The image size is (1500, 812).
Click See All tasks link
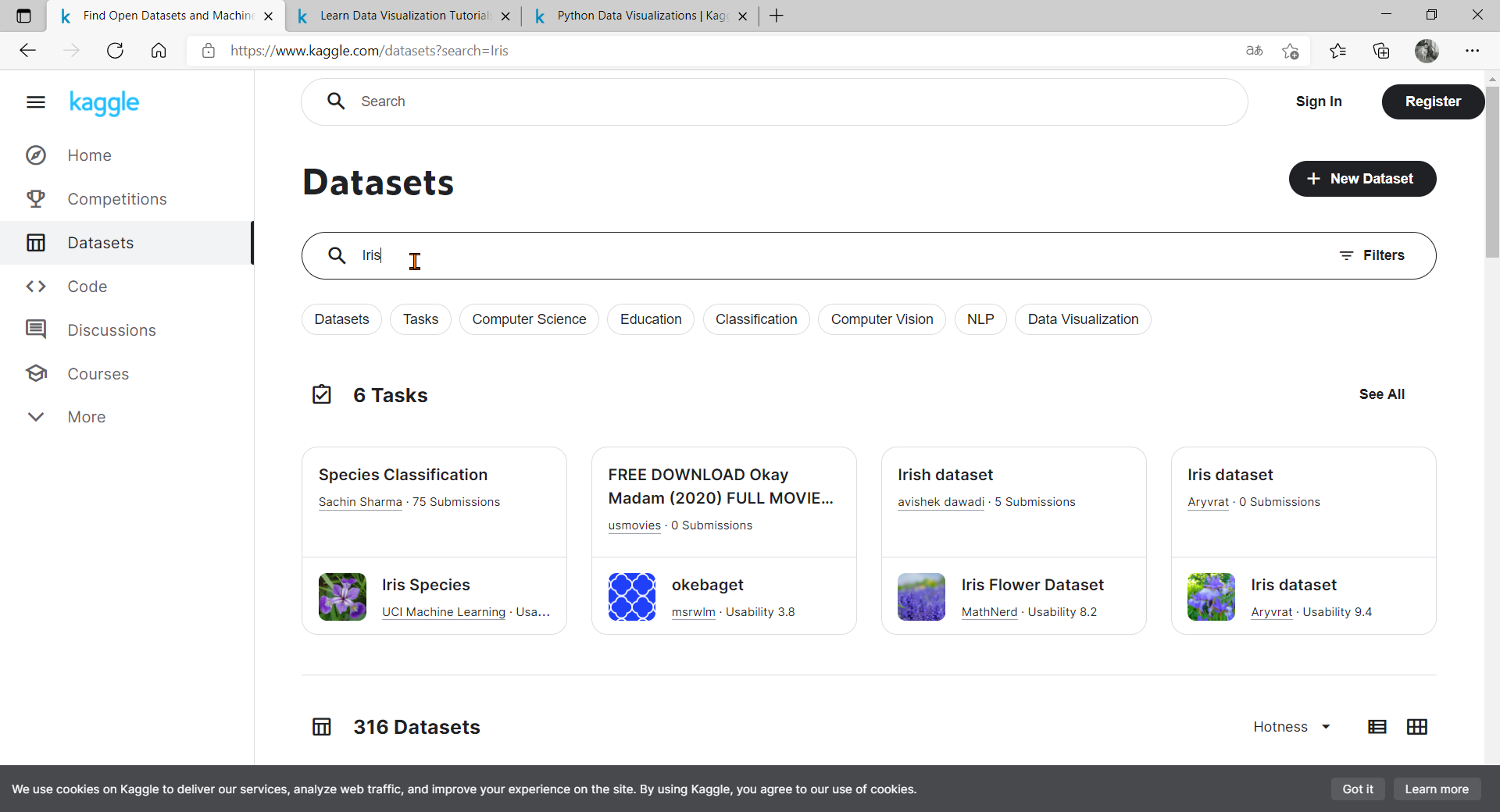pos(1381,394)
